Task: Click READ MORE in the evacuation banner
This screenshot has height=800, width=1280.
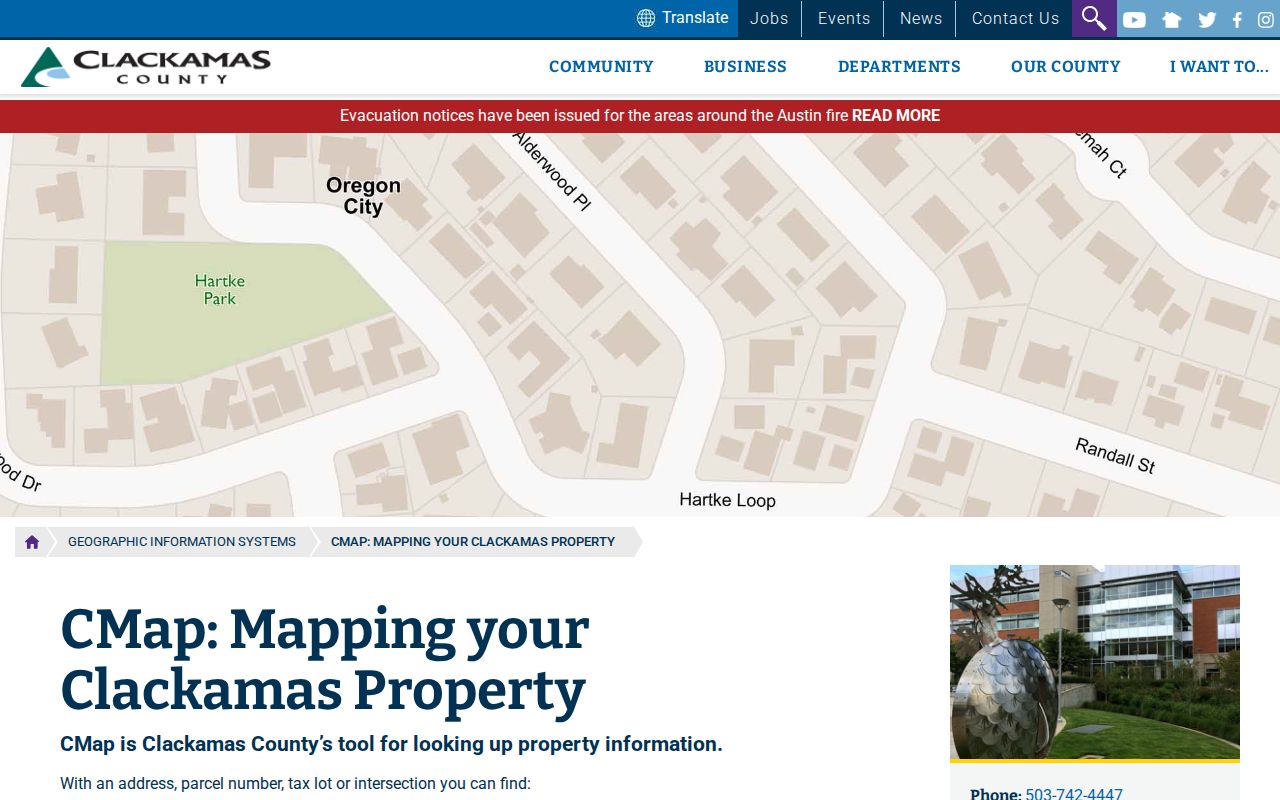Action: (x=896, y=116)
